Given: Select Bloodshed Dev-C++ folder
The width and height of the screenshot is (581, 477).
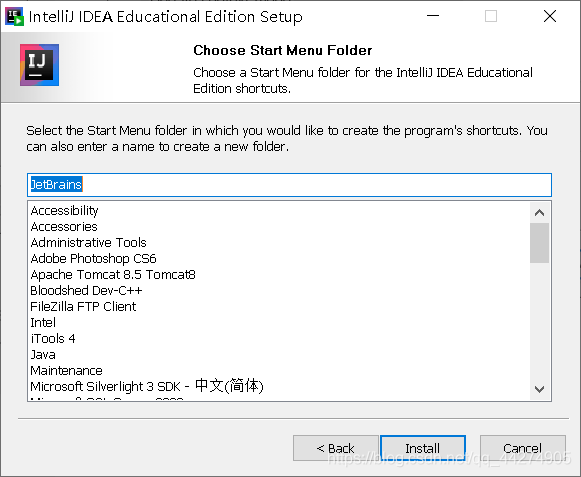Looking at the screenshot, I should [x=86, y=291].
